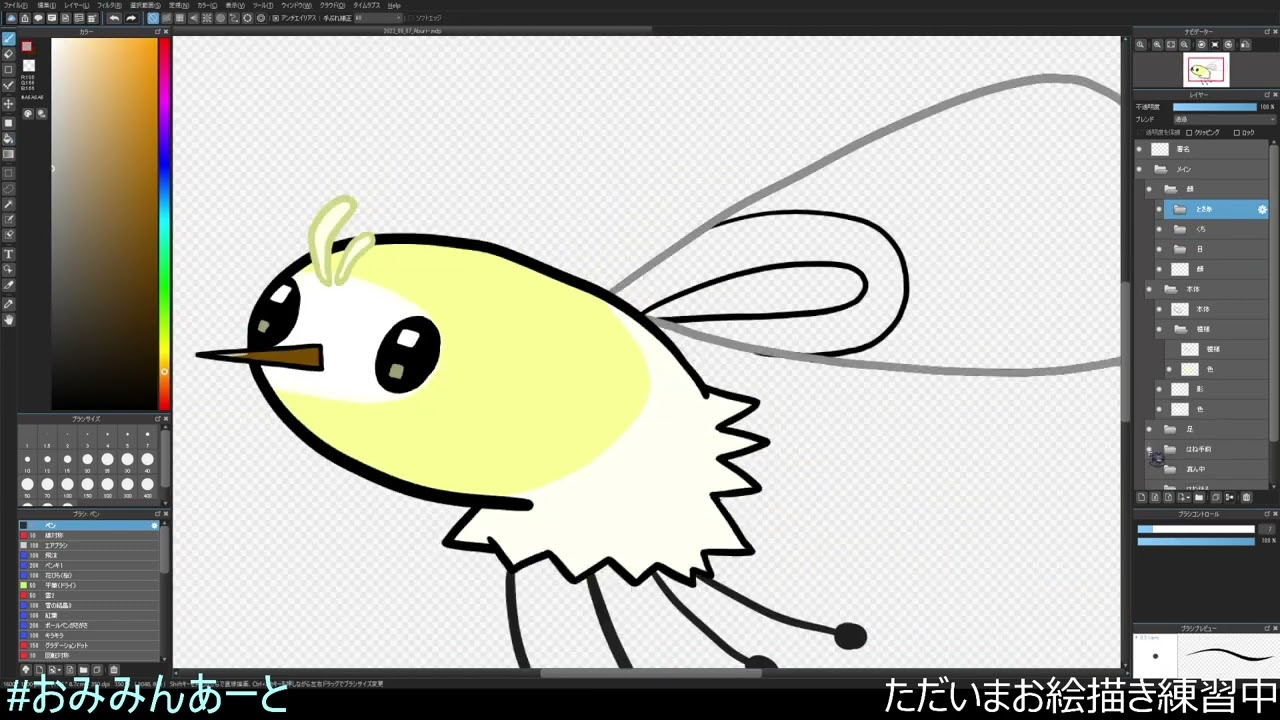
Task: Open the ブレンド mode dropdown
Action: point(1224,119)
